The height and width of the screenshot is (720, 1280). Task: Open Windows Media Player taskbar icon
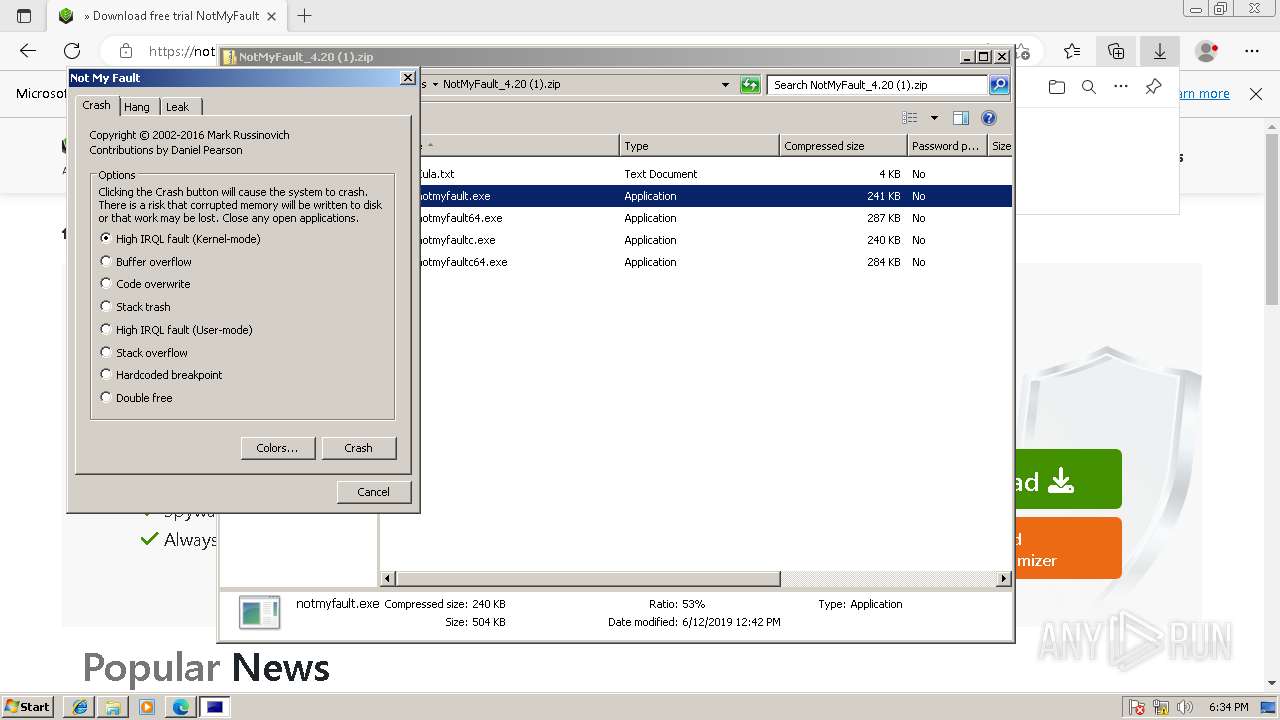click(147, 707)
